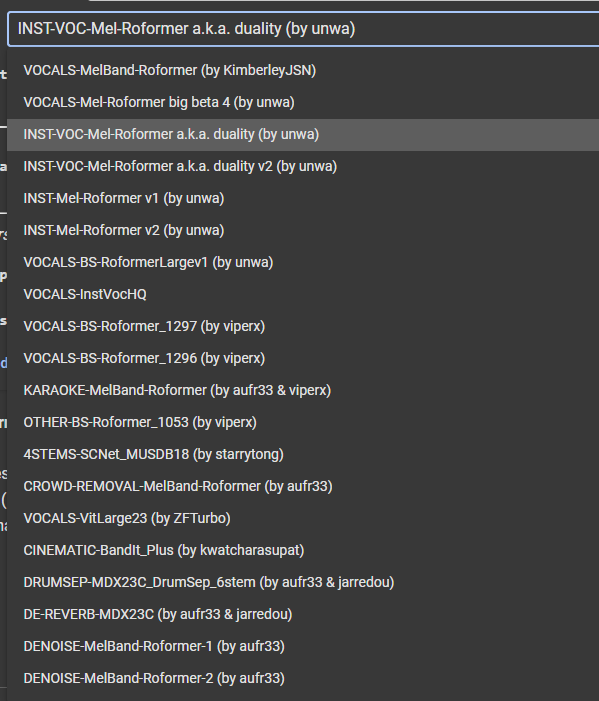Viewport: 599px width, 701px height.
Task: Choose CROWD-REMOVAL-MelBand-Roformer option
Action: click(303, 486)
